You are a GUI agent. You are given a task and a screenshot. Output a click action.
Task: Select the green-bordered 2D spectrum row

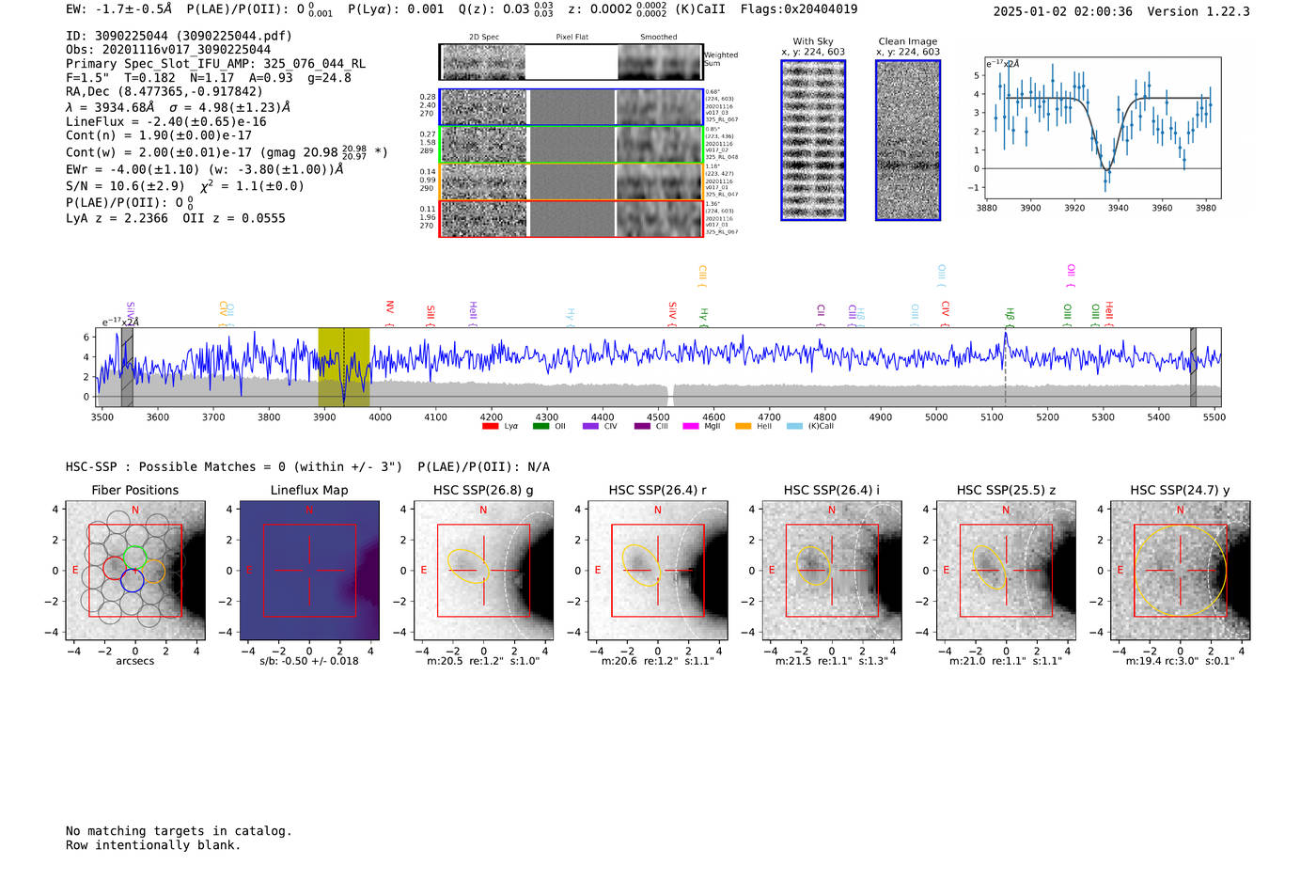pos(572,145)
